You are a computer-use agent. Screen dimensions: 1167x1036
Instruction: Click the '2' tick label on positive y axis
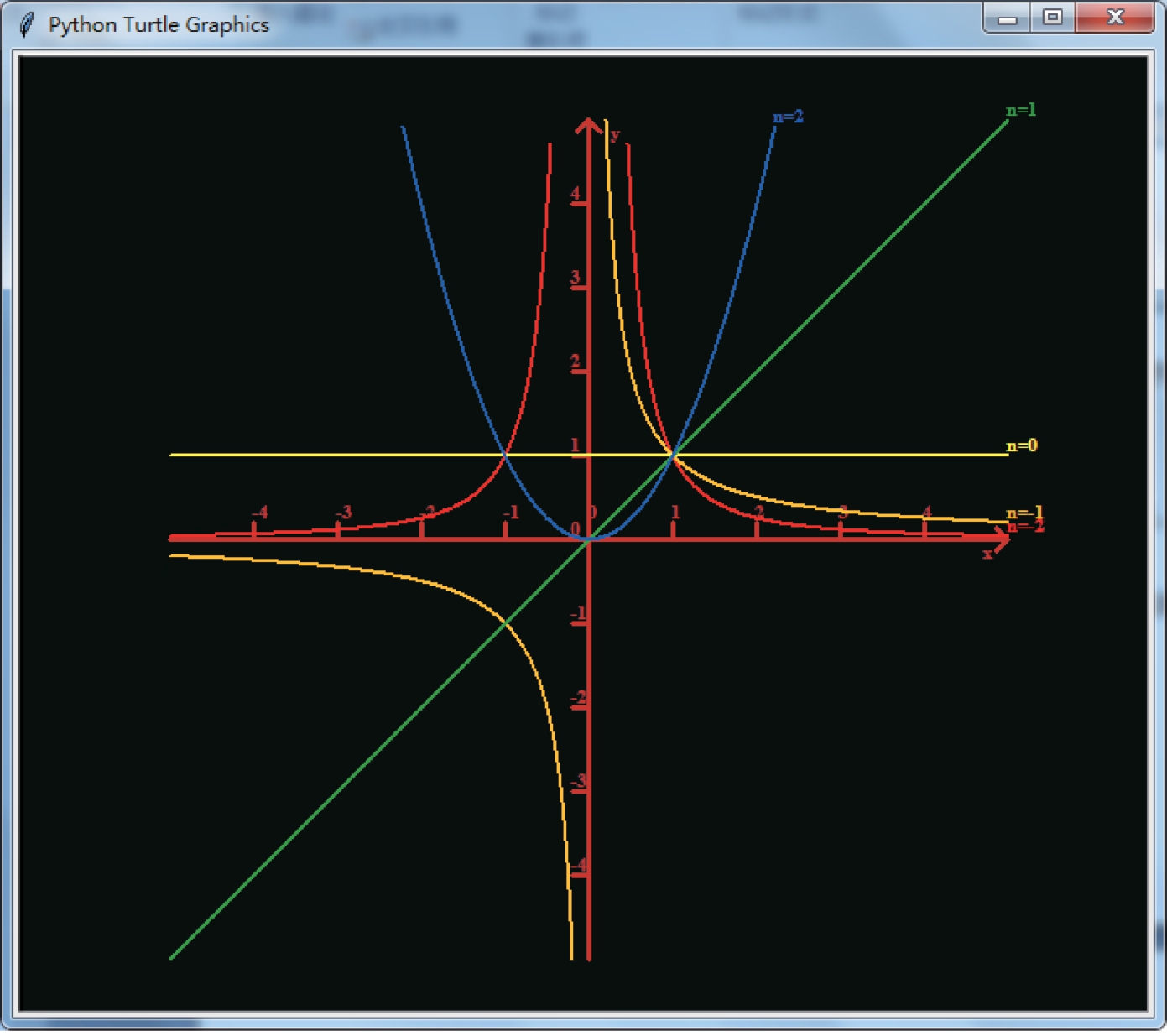coord(575,362)
